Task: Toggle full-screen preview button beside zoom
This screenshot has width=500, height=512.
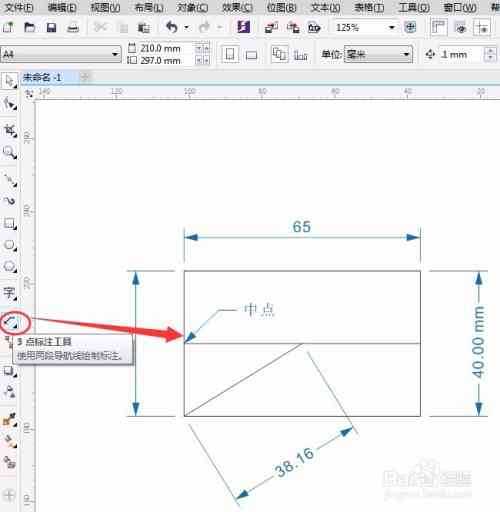Action: 410,27
